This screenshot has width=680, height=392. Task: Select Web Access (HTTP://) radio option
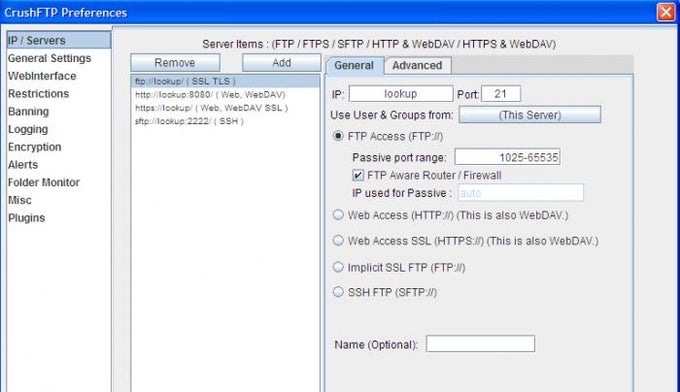(338, 215)
